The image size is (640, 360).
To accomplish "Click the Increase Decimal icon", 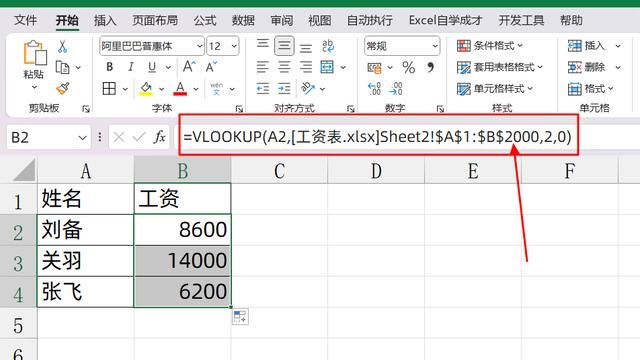I will point(374,89).
